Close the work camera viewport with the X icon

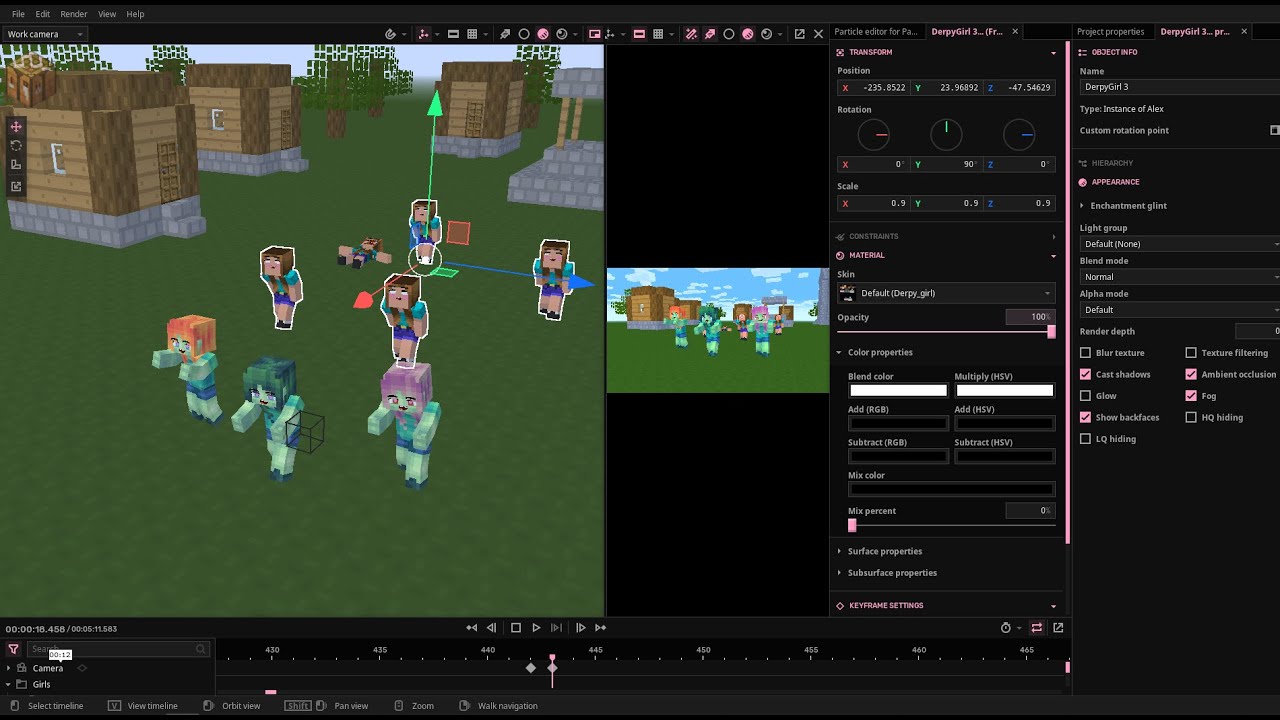click(x=819, y=34)
